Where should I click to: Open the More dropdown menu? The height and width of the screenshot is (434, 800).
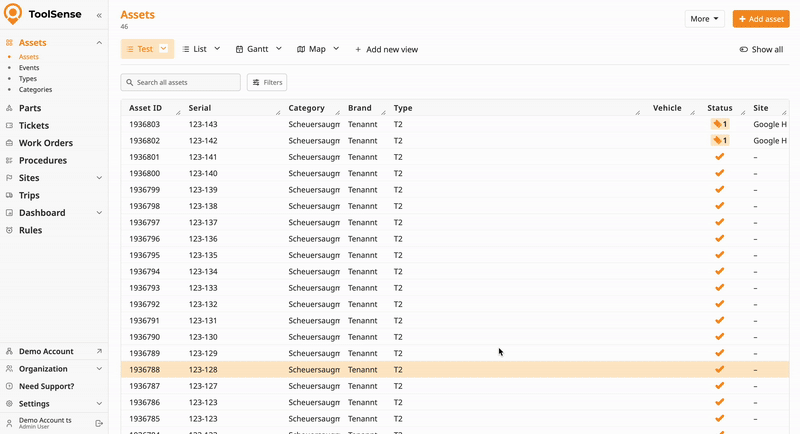point(704,19)
